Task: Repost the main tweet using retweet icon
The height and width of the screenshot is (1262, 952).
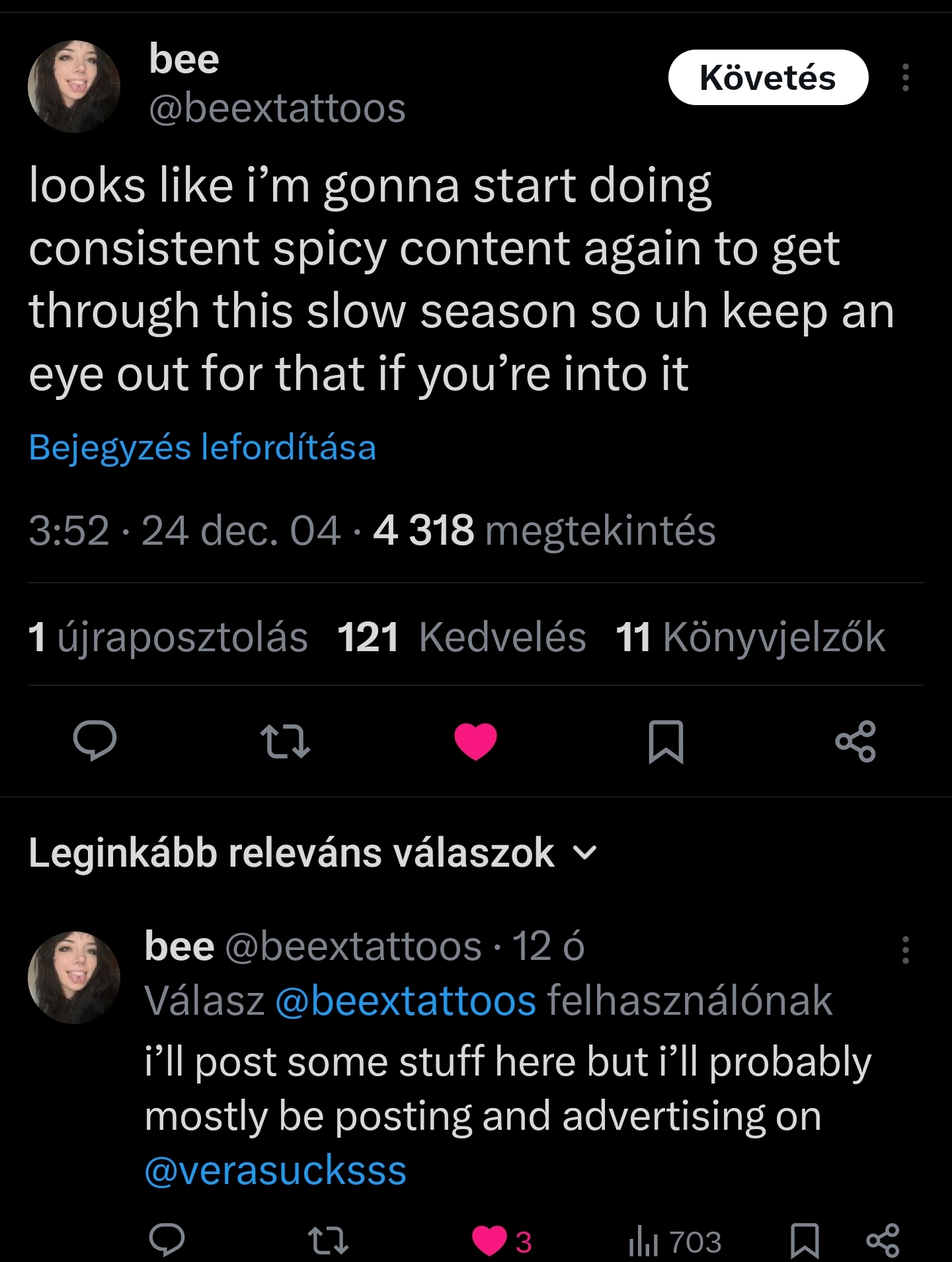Action: tap(285, 740)
